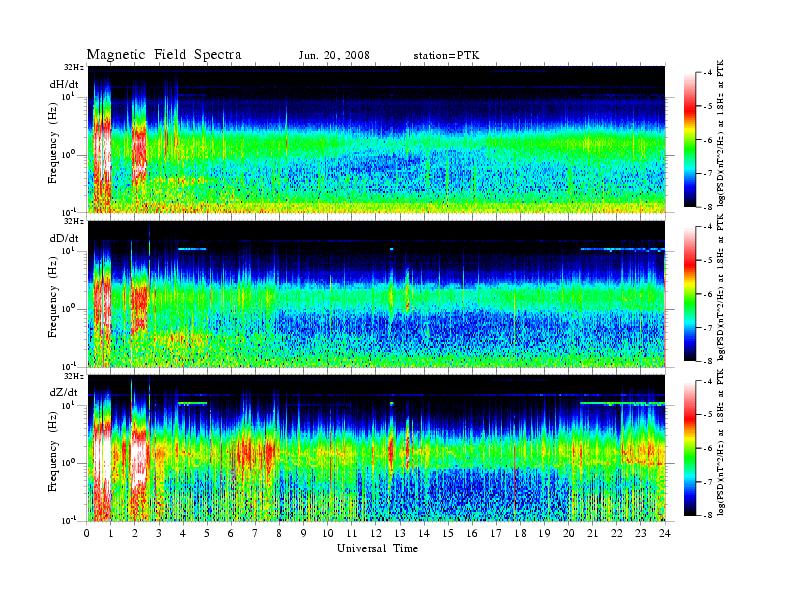Image resolution: width=792 pixels, height=612 pixels.
Task: Click hour "24" on the Universal Time axis
Action: click(x=665, y=533)
